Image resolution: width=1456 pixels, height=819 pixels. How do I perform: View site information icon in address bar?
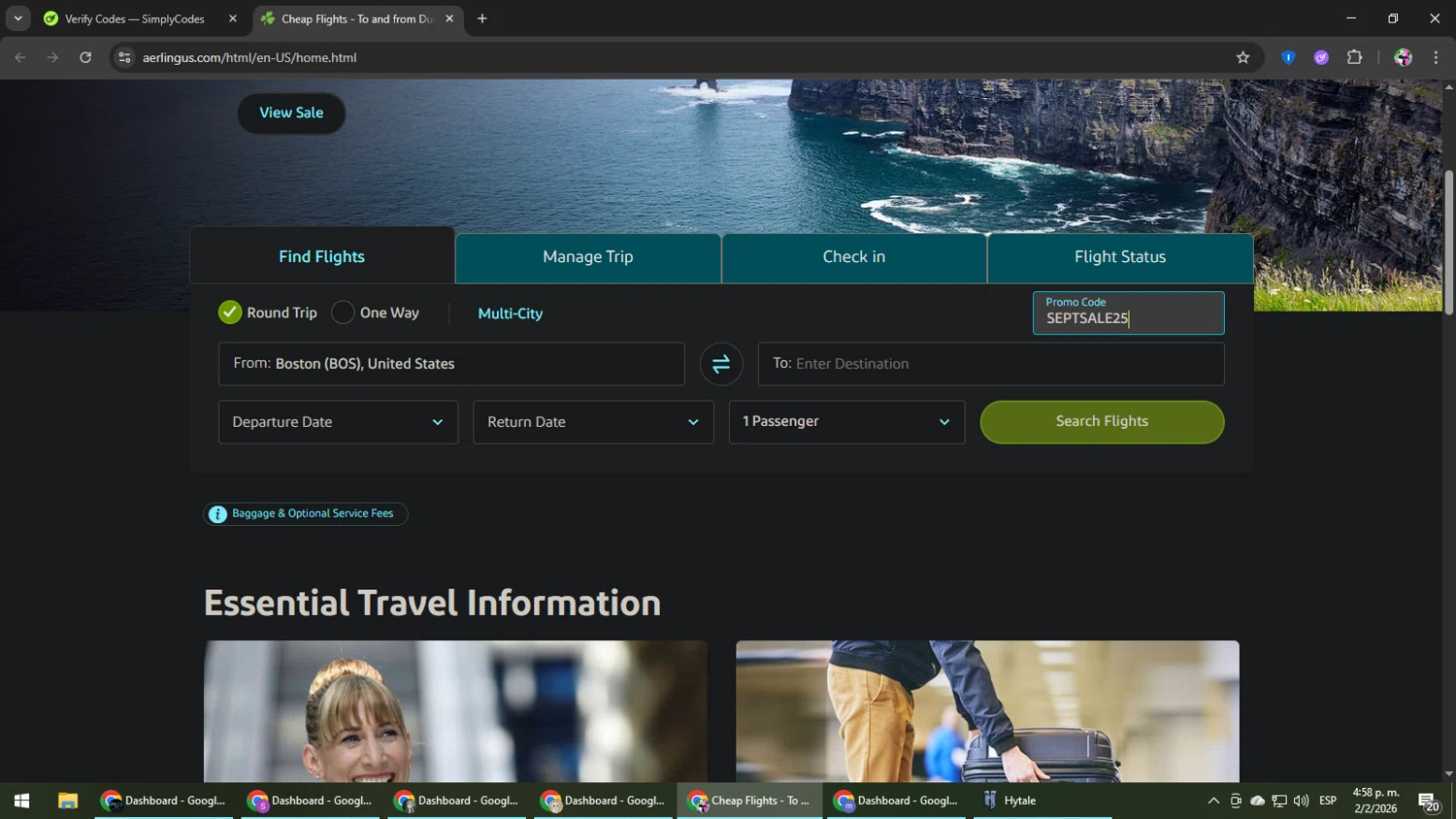click(124, 57)
